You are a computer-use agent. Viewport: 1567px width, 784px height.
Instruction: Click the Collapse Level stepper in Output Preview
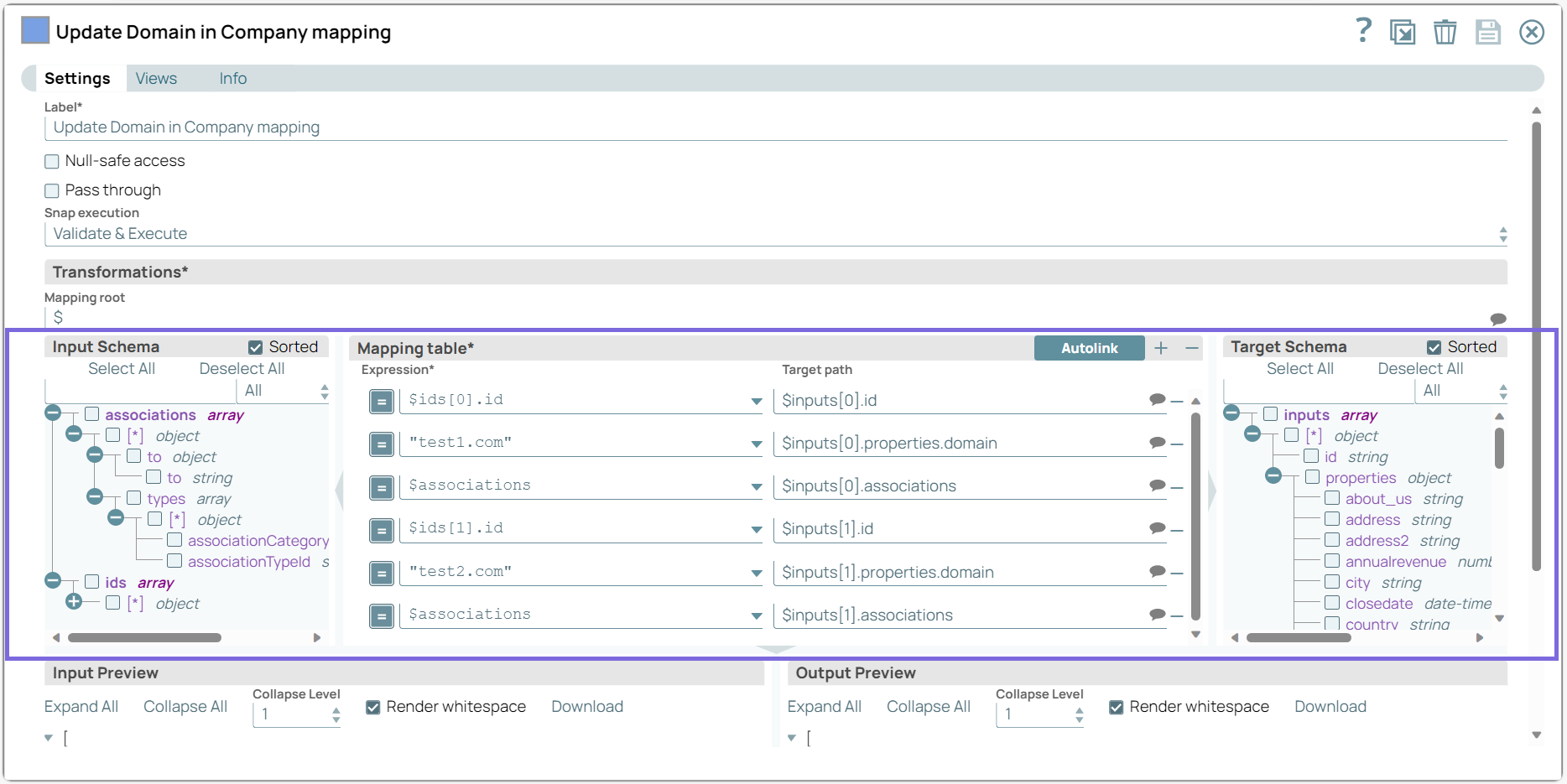tap(1080, 714)
